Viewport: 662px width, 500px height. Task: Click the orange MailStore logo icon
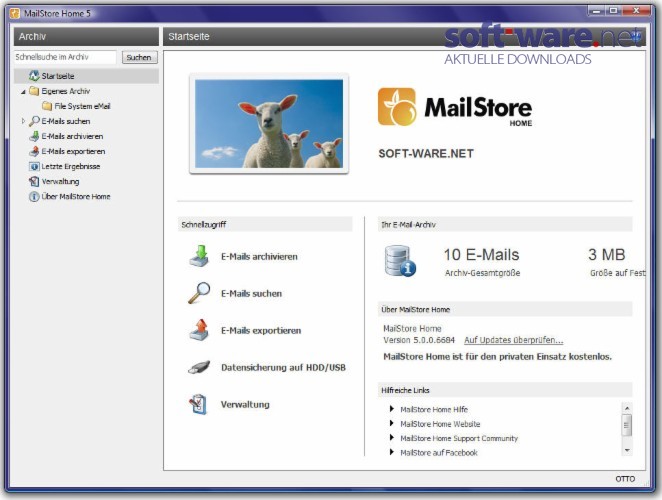[x=397, y=107]
